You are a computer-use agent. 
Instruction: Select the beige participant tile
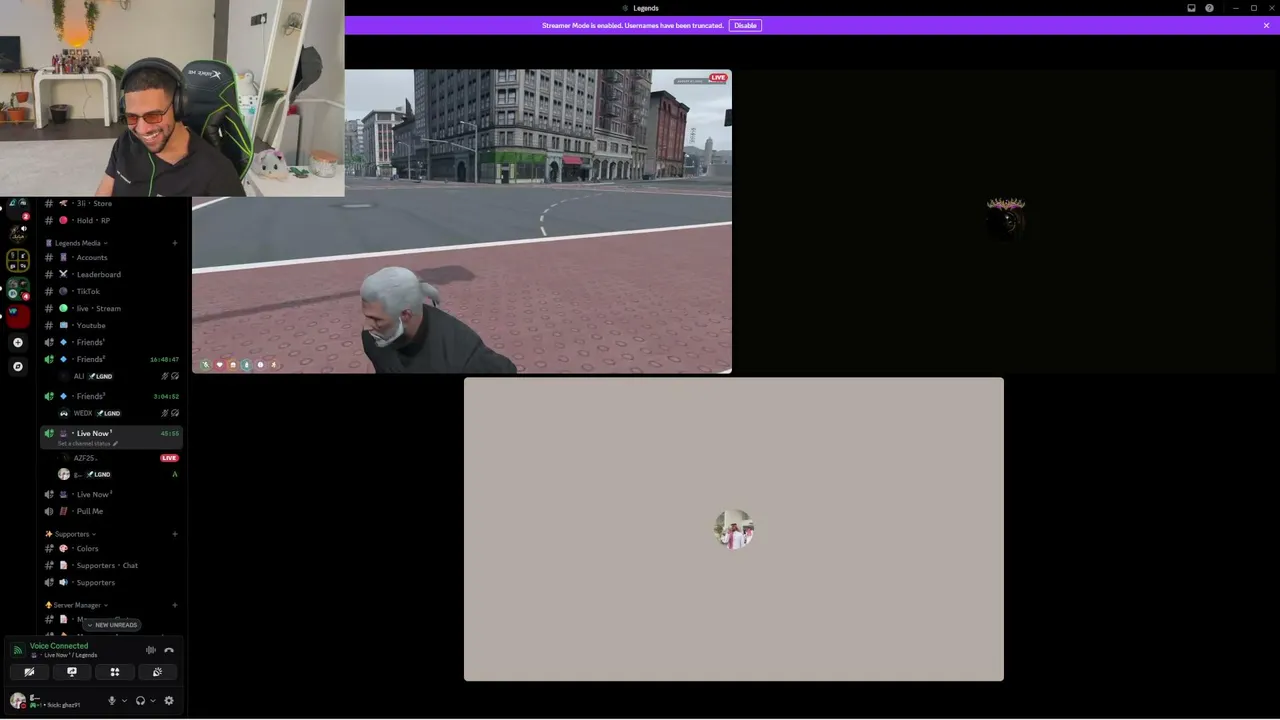(x=734, y=529)
